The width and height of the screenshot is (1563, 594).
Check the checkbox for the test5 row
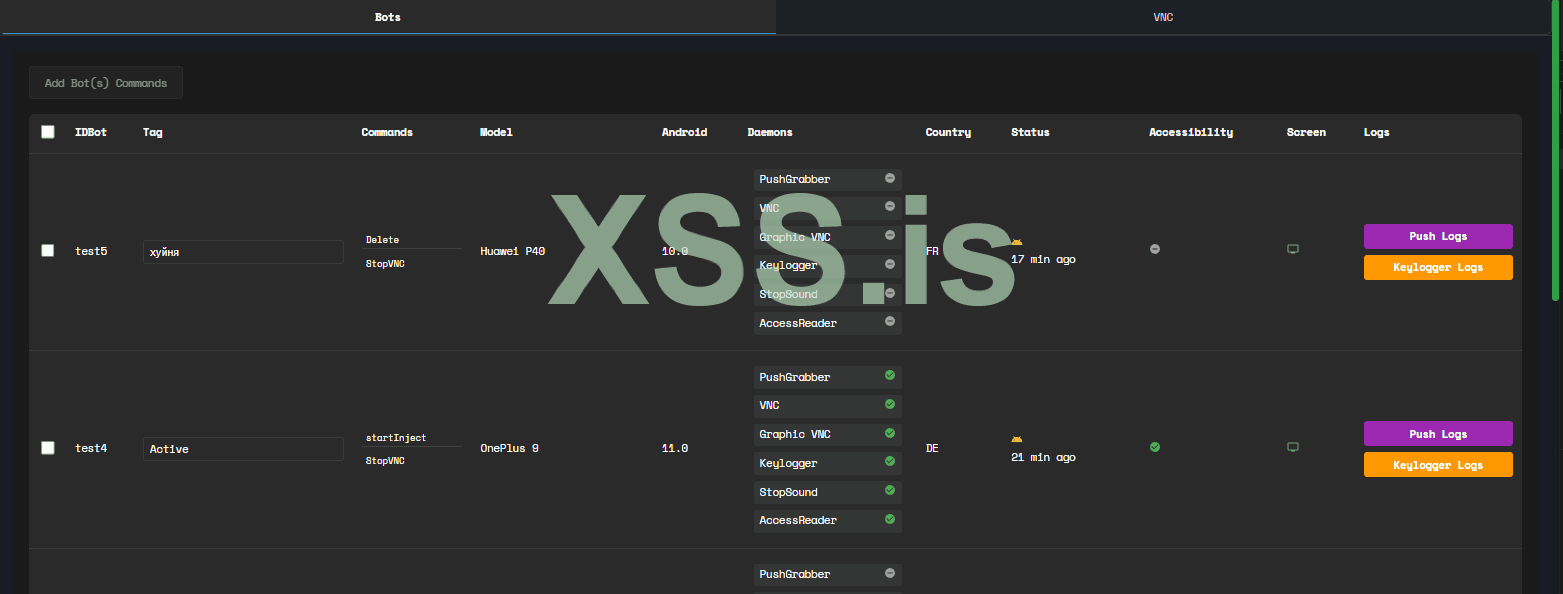[48, 251]
